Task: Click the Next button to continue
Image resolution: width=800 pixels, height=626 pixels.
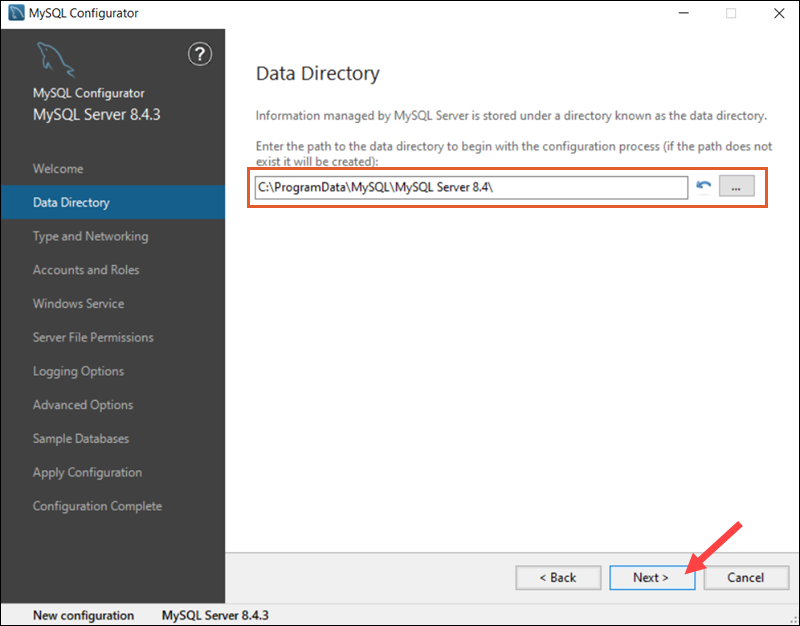Action: coord(652,577)
